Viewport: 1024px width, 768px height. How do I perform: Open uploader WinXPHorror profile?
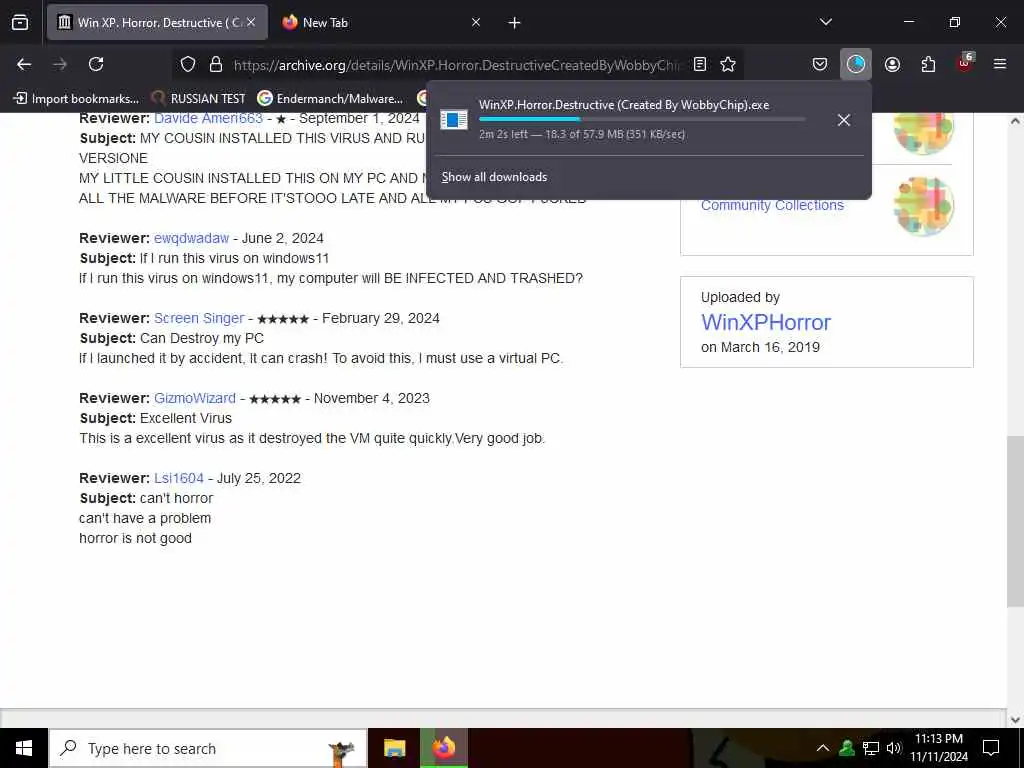coord(765,323)
